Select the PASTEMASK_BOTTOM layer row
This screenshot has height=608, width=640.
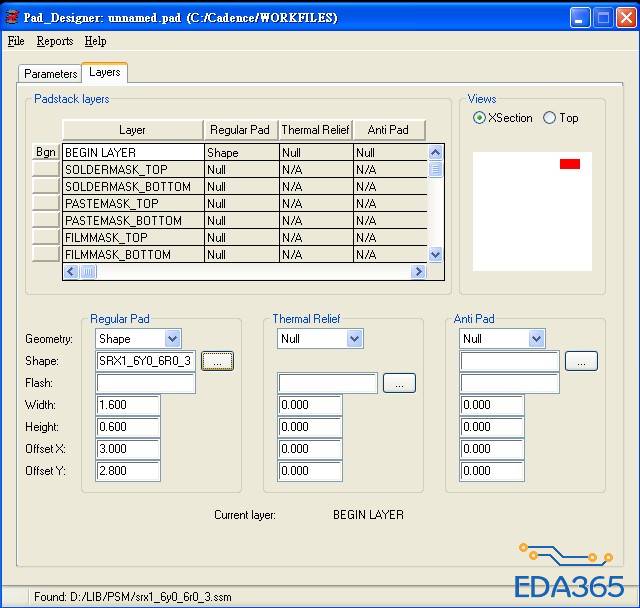point(245,221)
